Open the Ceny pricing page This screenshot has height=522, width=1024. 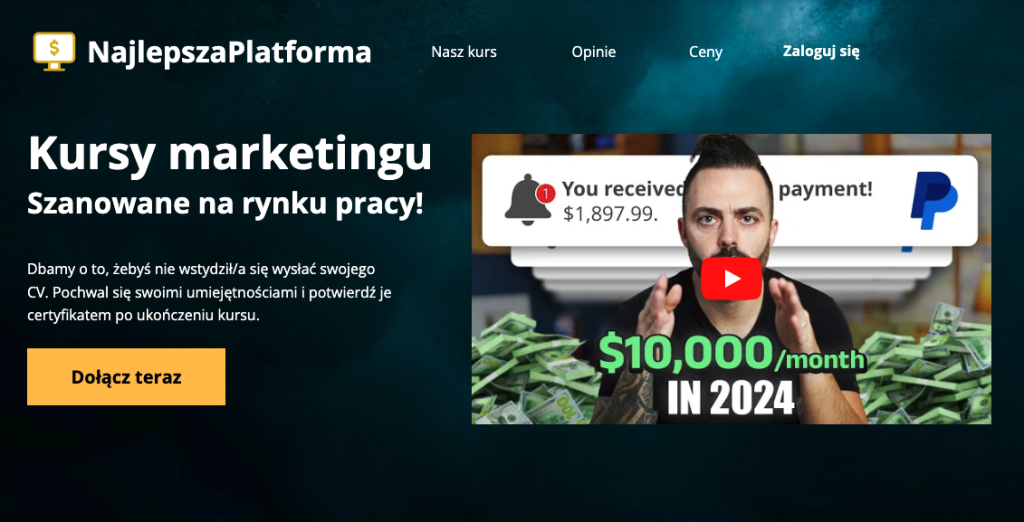[706, 52]
